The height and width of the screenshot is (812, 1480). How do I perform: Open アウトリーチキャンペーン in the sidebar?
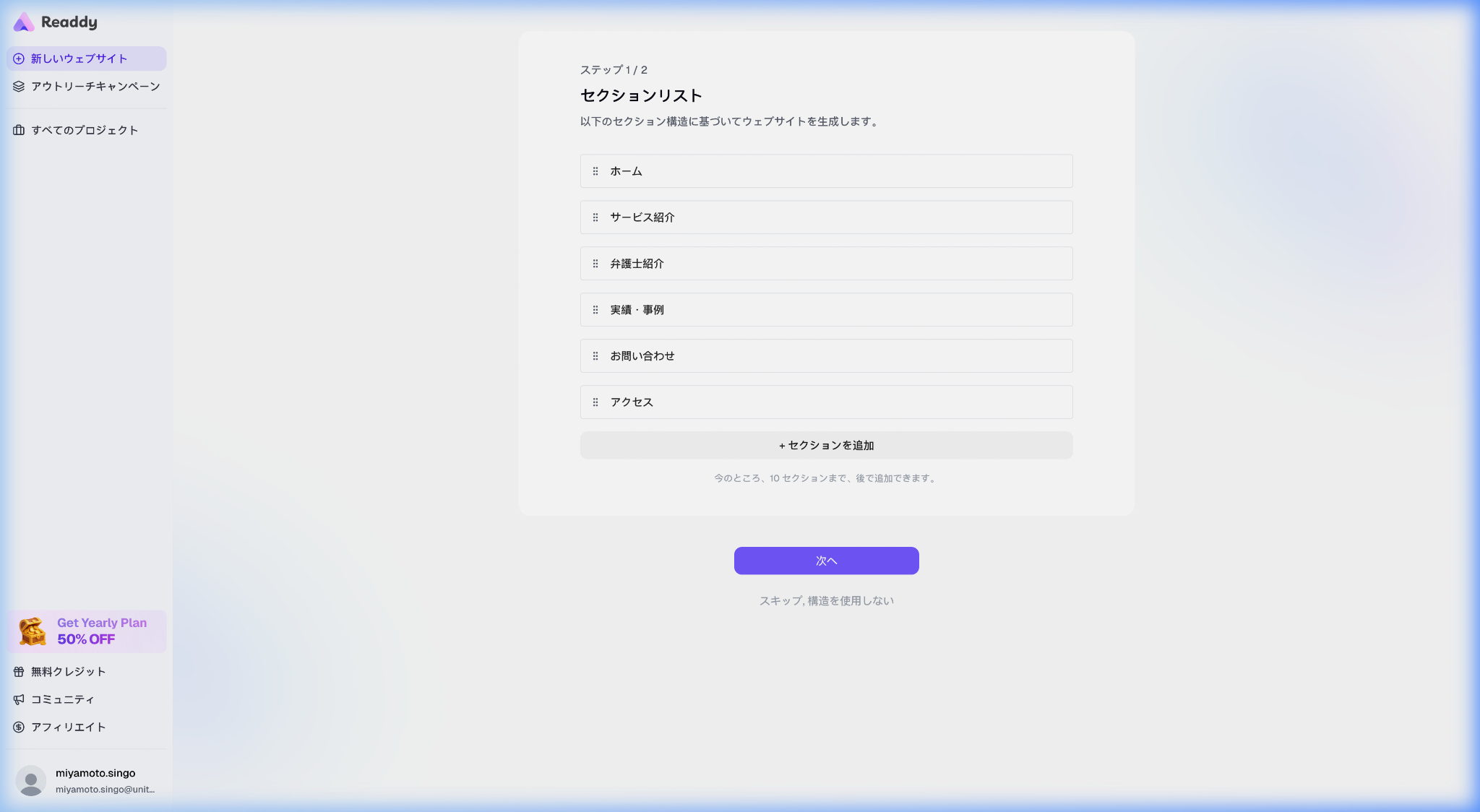[x=87, y=86]
